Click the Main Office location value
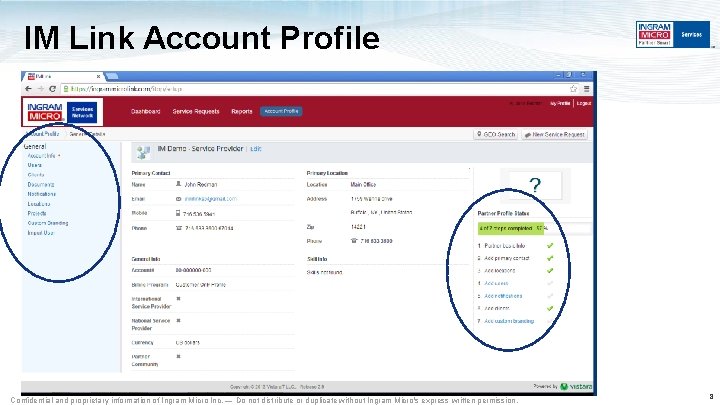The width and height of the screenshot is (720, 405). click(363, 185)
